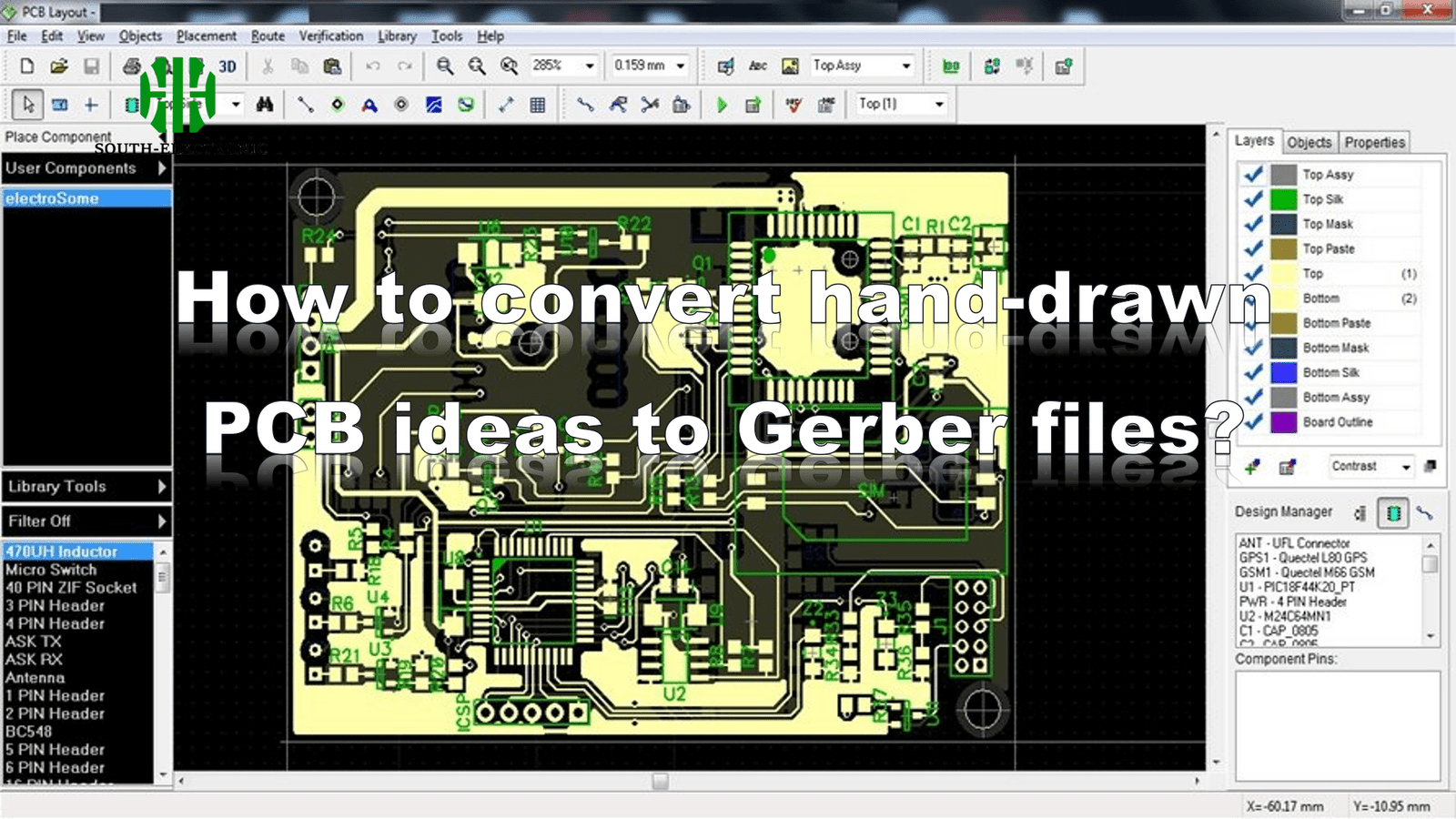Click the 3D preview button
This screenshot has height=819, width=1456.
(x=227, y=66)
